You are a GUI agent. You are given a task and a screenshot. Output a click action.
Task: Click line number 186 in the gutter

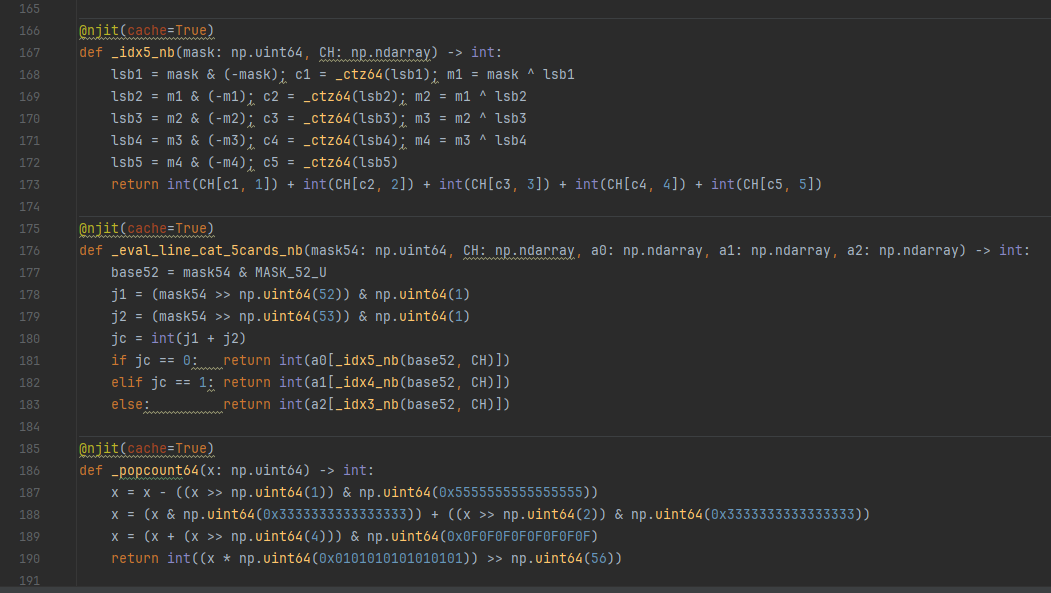click(29, 471)
